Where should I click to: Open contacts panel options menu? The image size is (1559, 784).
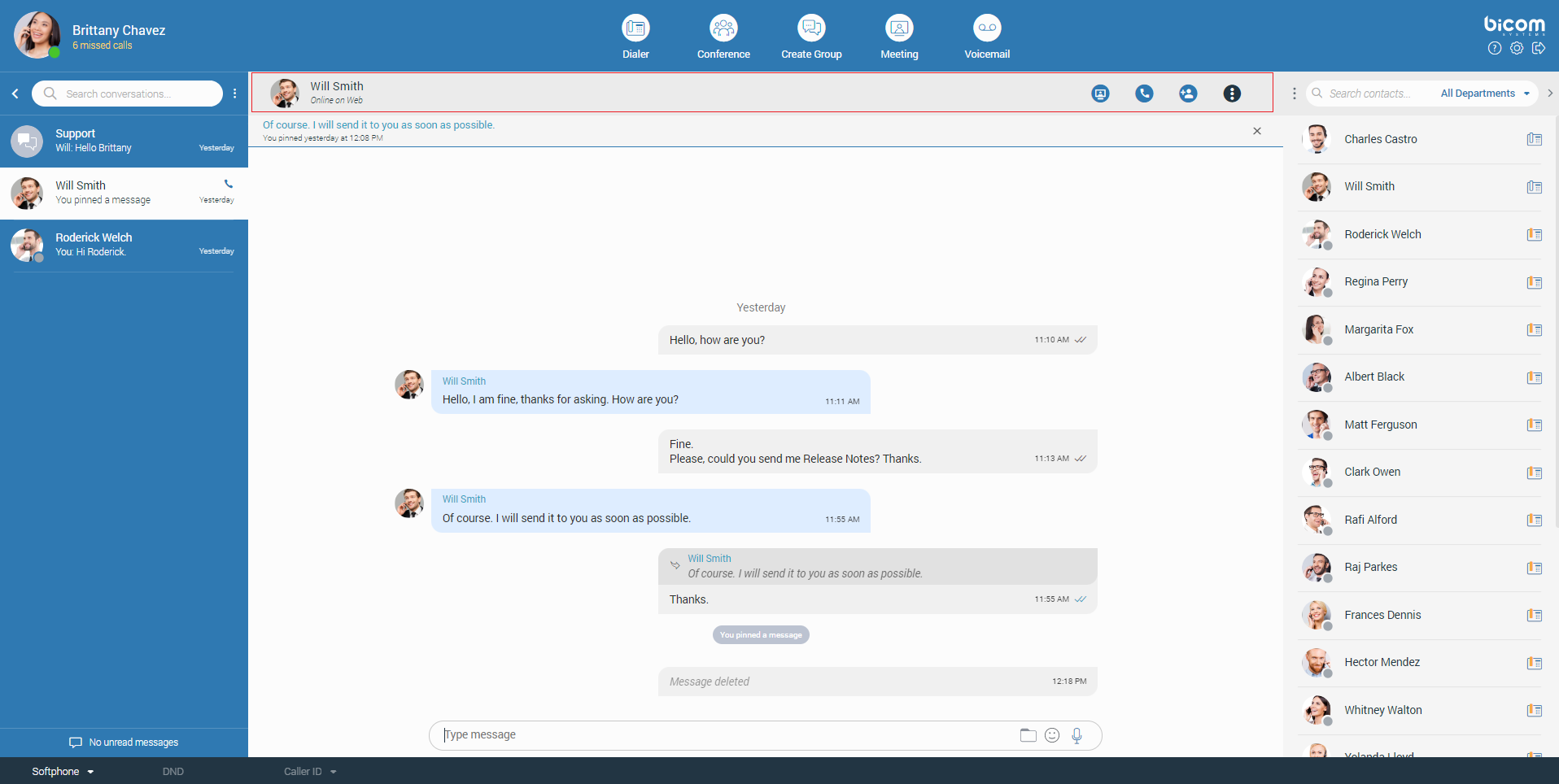coord(1295,94)
